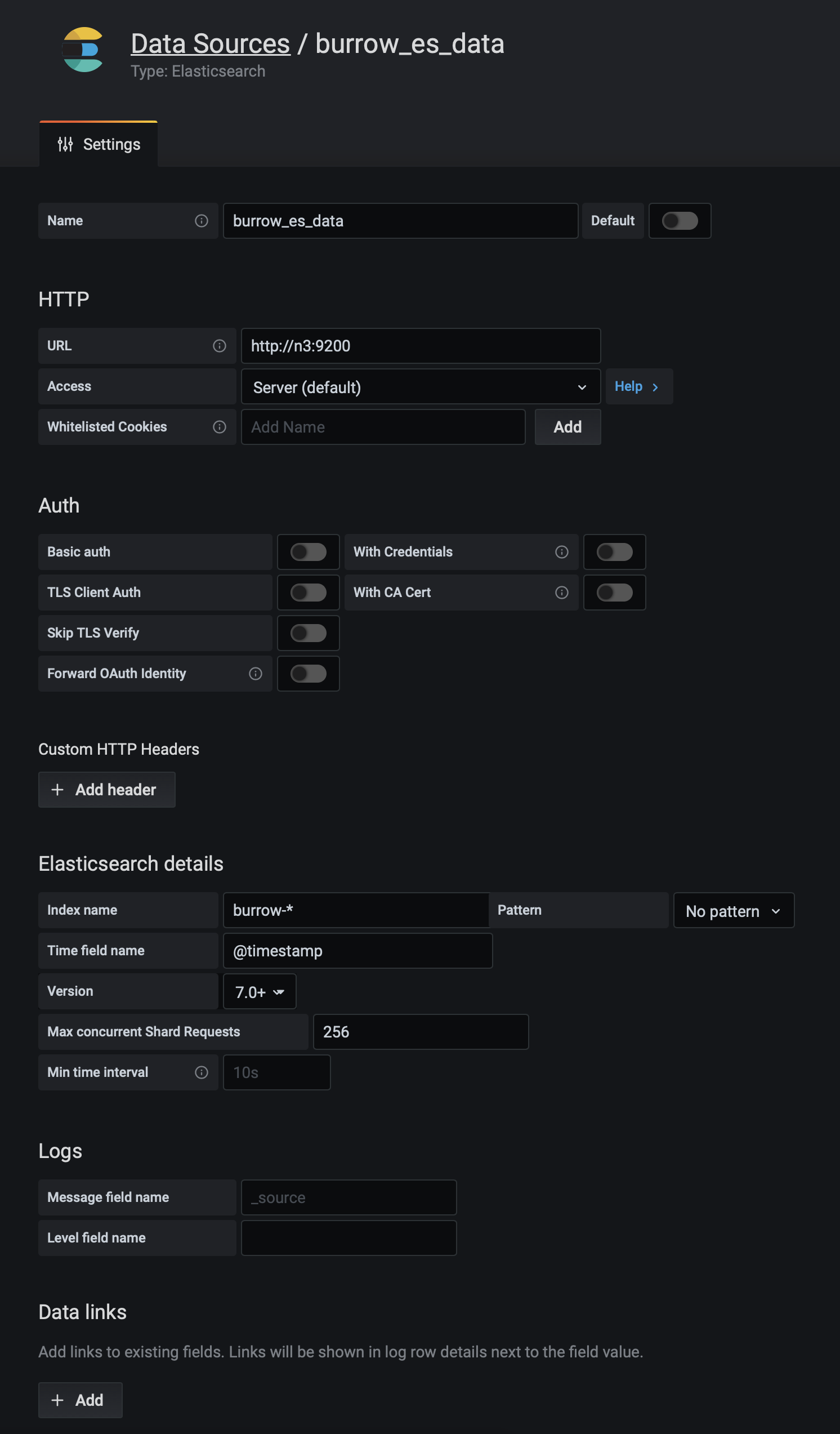Click the Add button under Data links
This screenshot has width=840, height=1434.
pyautogui.click(x=80, y=1400)
